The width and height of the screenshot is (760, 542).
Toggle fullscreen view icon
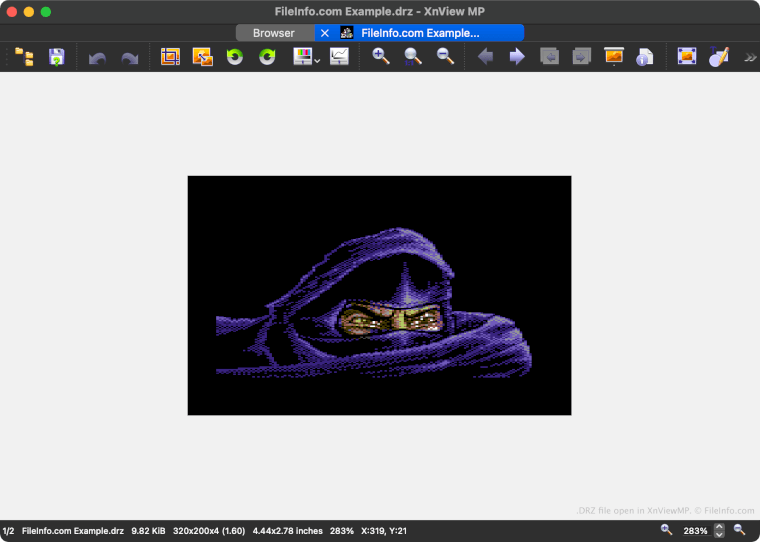(x=686, y=57)
